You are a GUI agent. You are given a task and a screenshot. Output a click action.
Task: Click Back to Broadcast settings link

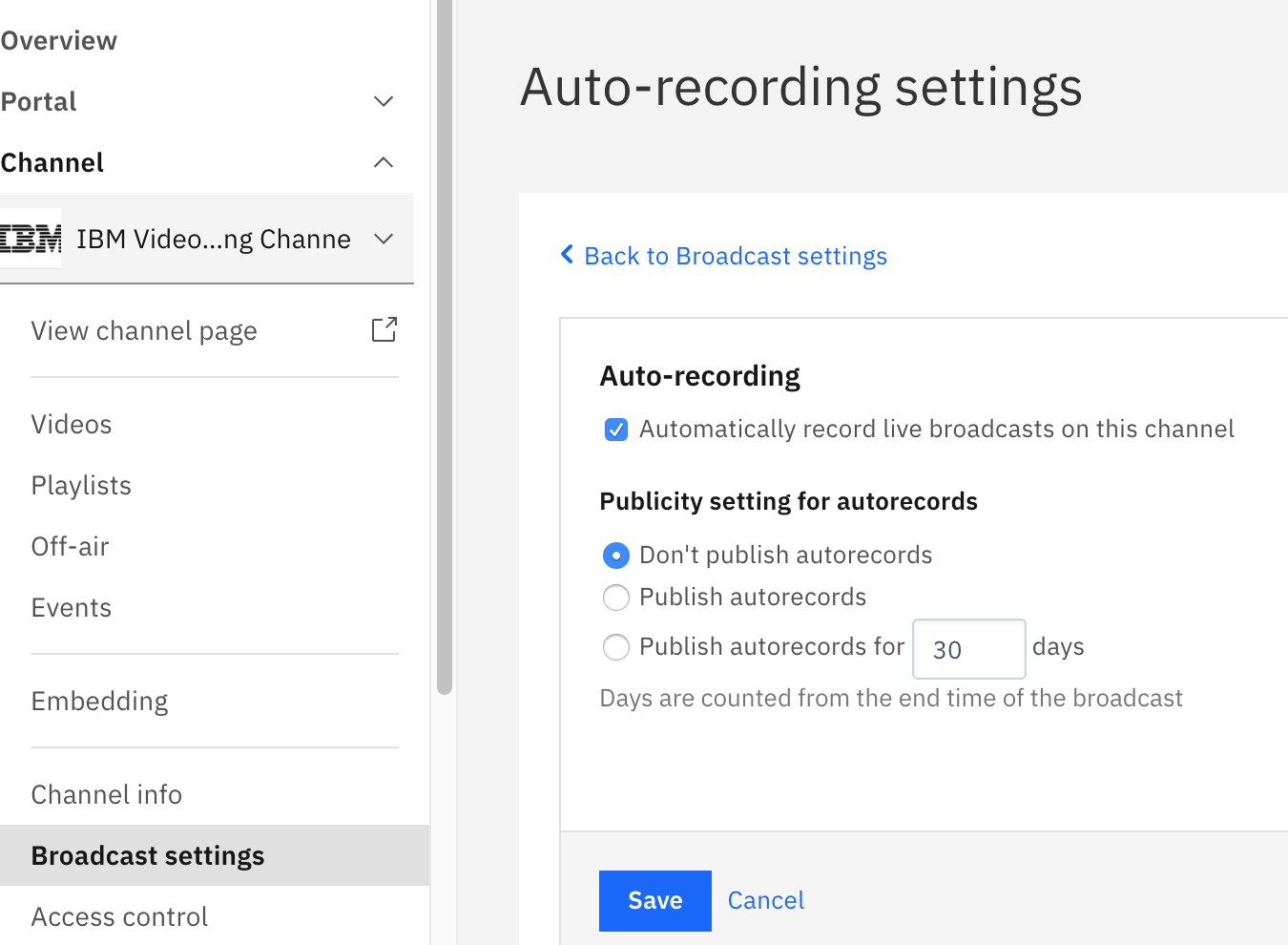(736, 256)
